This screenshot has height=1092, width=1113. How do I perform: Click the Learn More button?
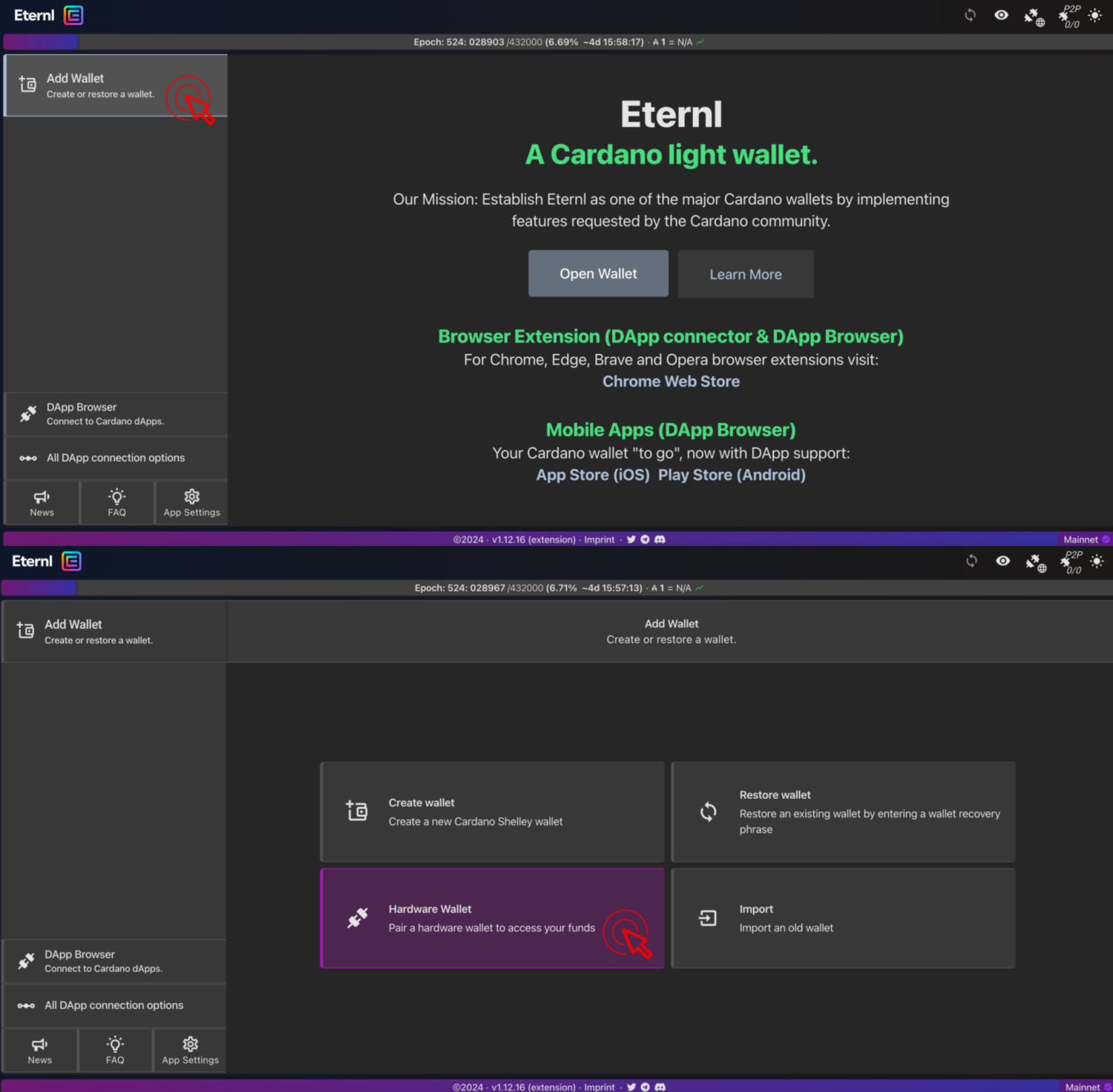(x=745, y=274)
